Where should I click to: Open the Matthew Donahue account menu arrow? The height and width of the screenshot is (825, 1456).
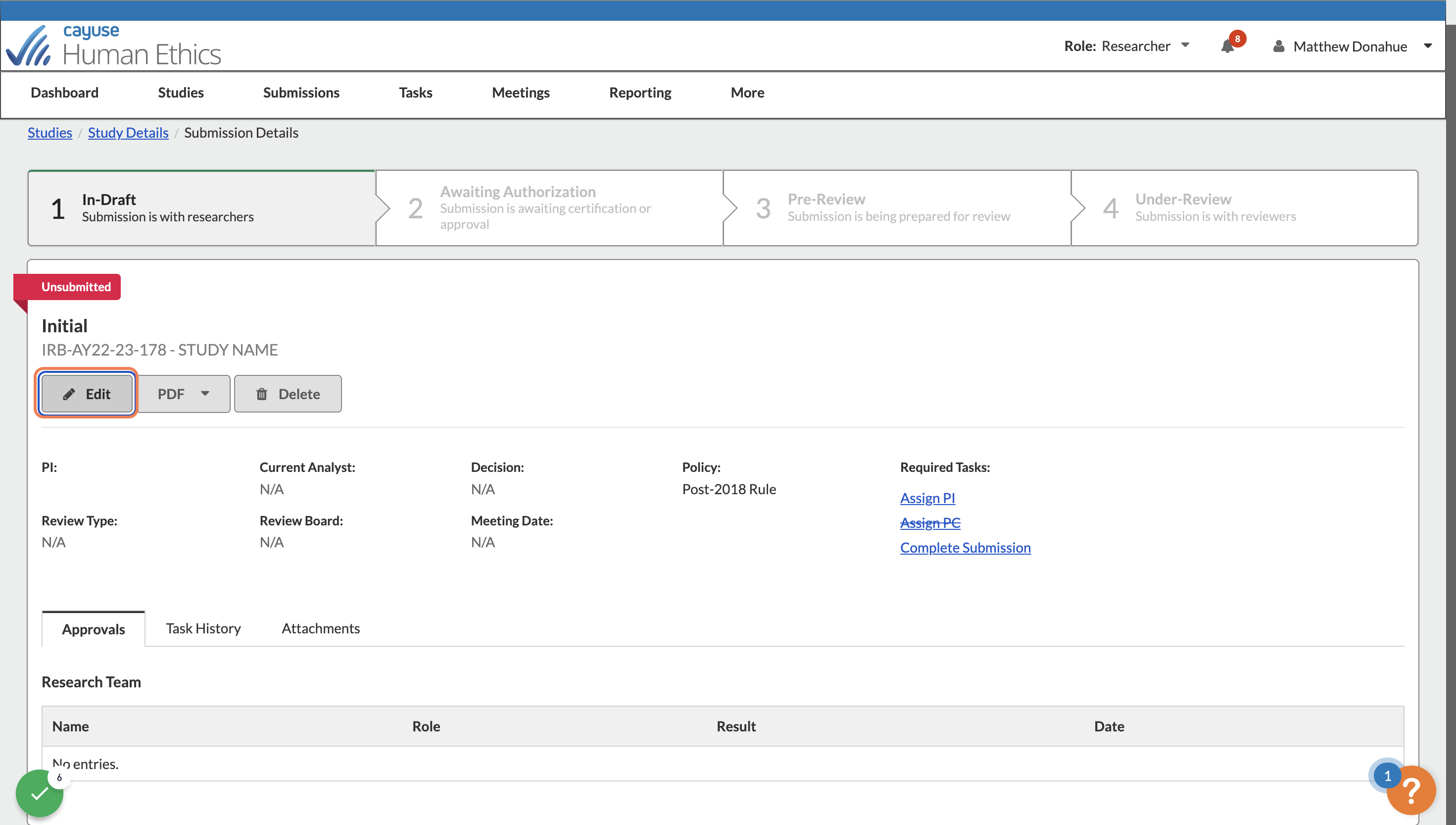1428,46
